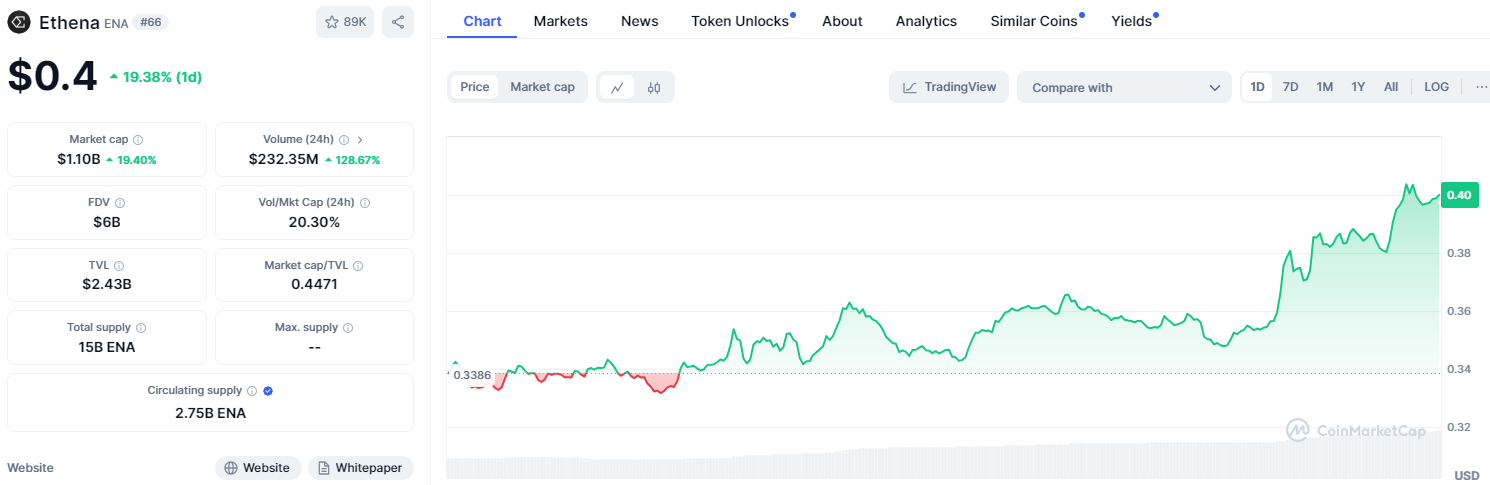Open the News tab
The height and width of the screenshot is (485, 1490).
pos(640,21)
